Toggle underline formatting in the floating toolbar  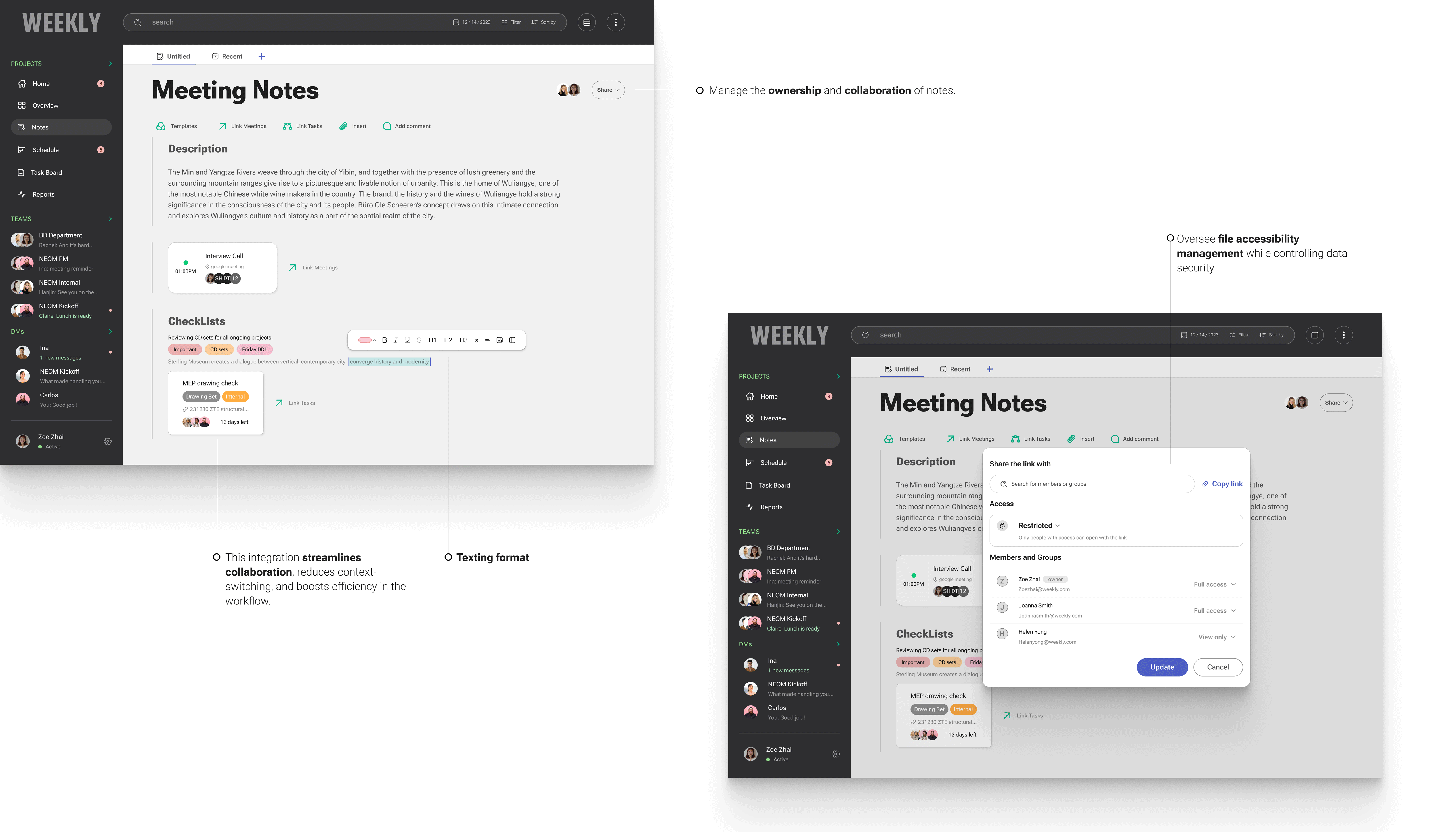(x=407, y=340)
